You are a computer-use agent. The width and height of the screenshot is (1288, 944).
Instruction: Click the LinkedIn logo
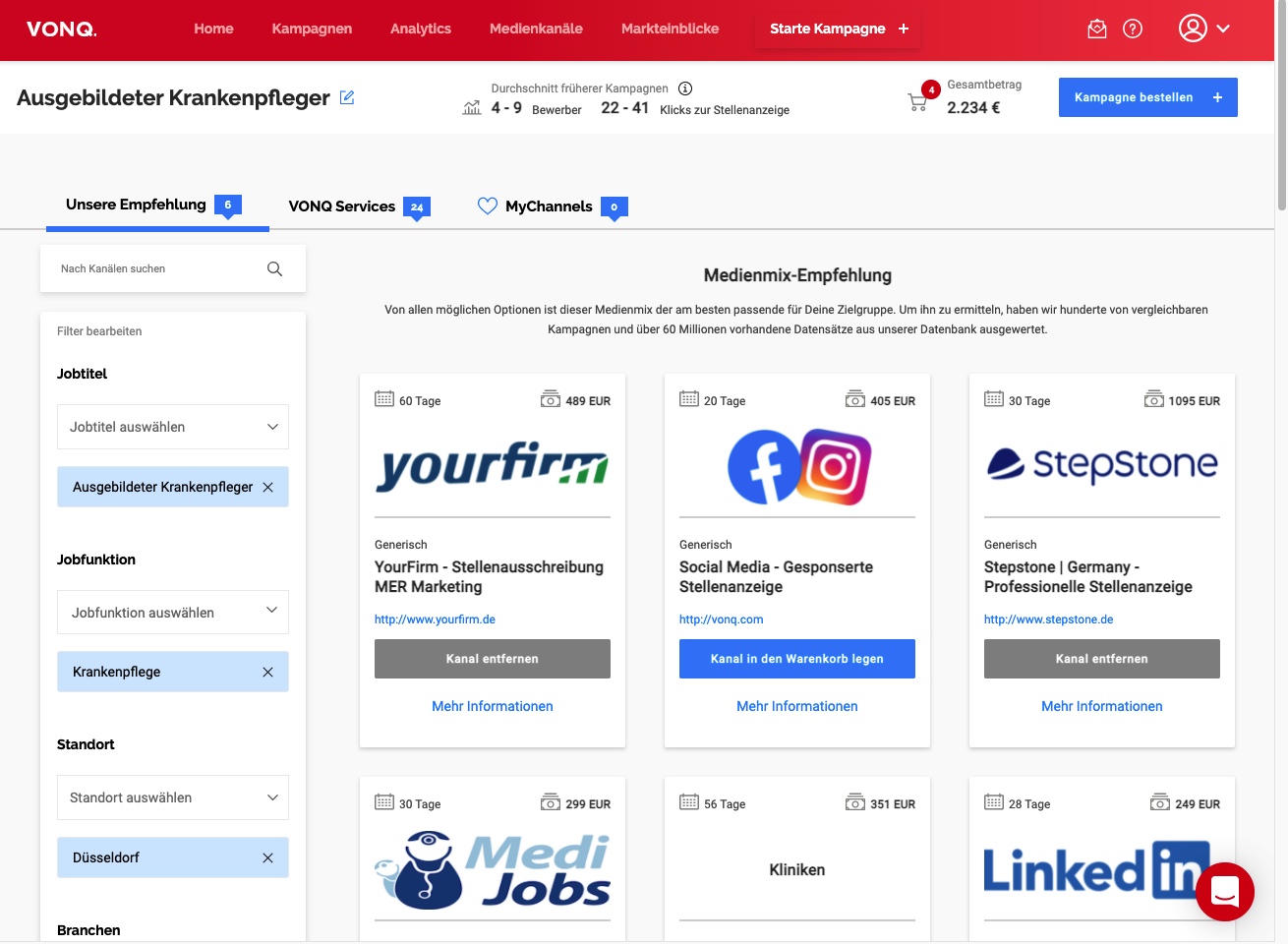pyautogui.click(x=1097, y=869)
